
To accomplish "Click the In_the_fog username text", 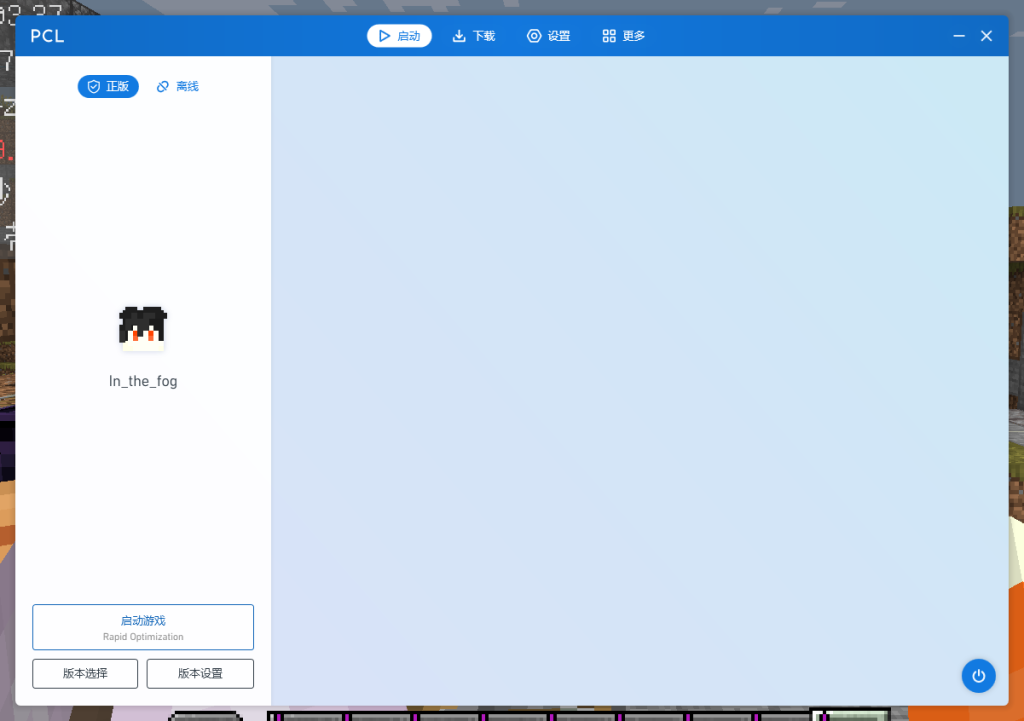I will [x=143, y=381].
